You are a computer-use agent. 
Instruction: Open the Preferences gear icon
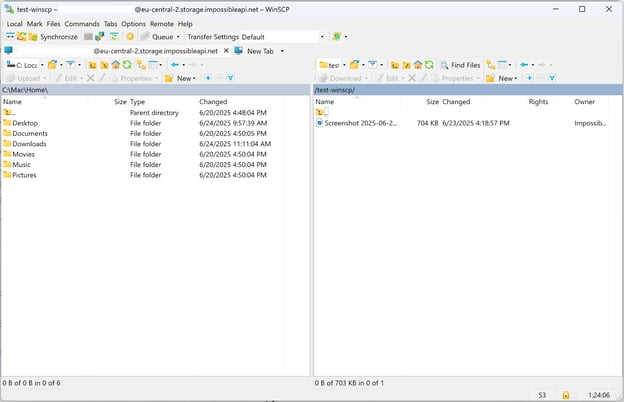[x=130, y=37]
